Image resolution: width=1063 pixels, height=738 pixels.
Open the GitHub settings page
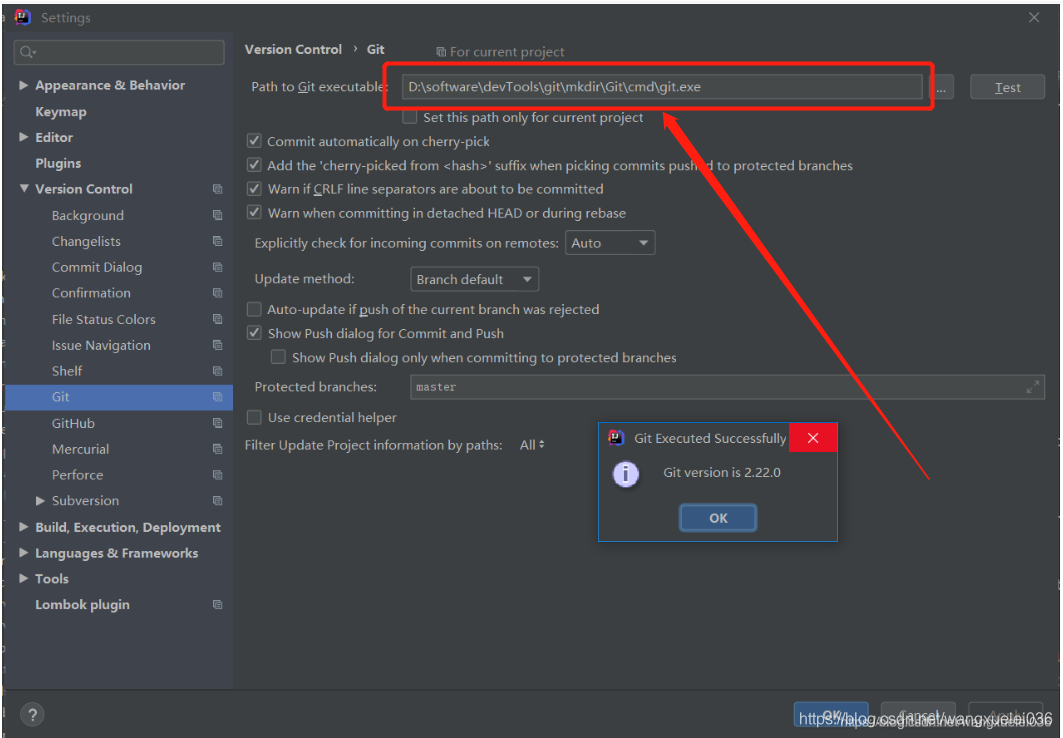(x=73, y=424)
